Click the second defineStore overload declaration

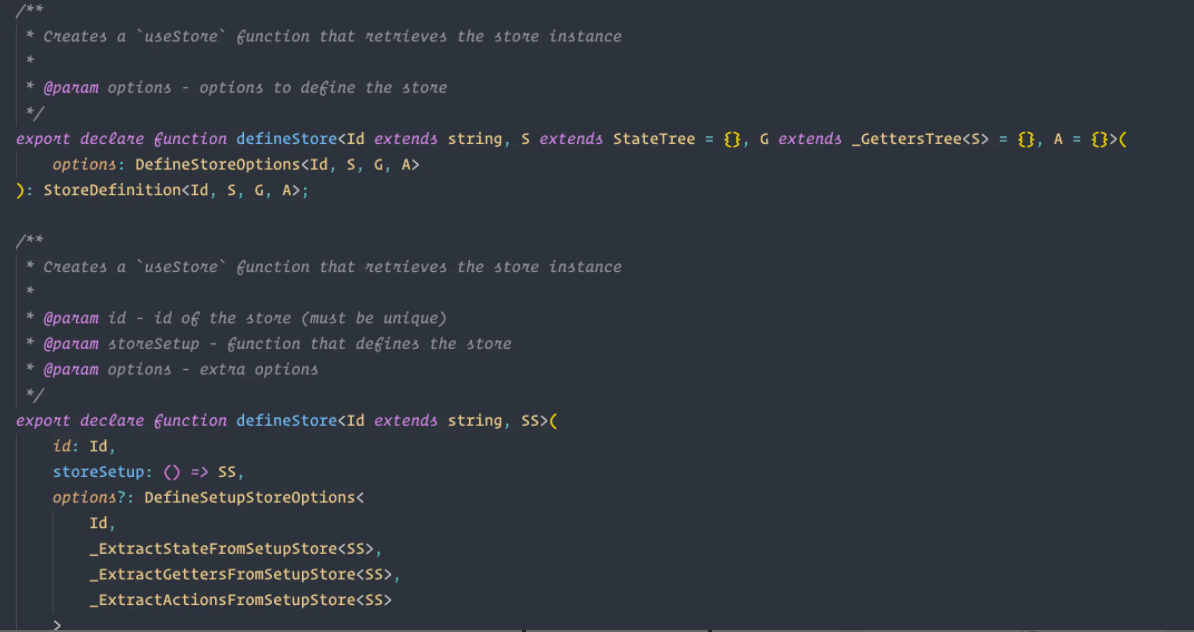click(x=286, y=420)
